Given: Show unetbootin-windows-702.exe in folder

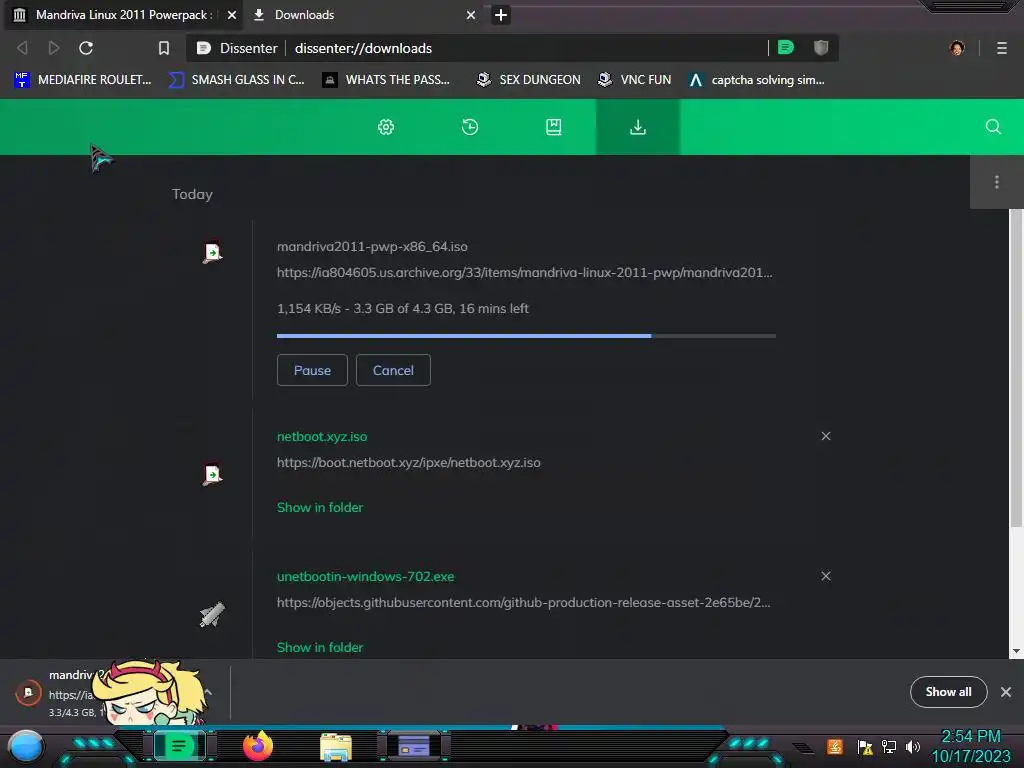Looking at the screenshot, I should point(319,647).
